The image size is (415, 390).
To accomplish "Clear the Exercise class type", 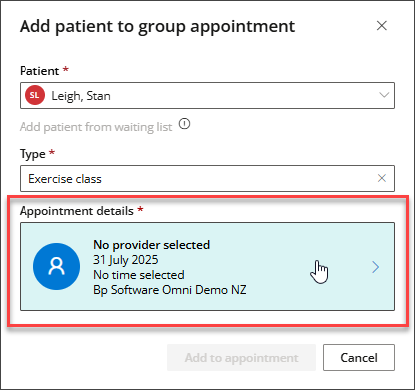I will (x=382, y=178).
